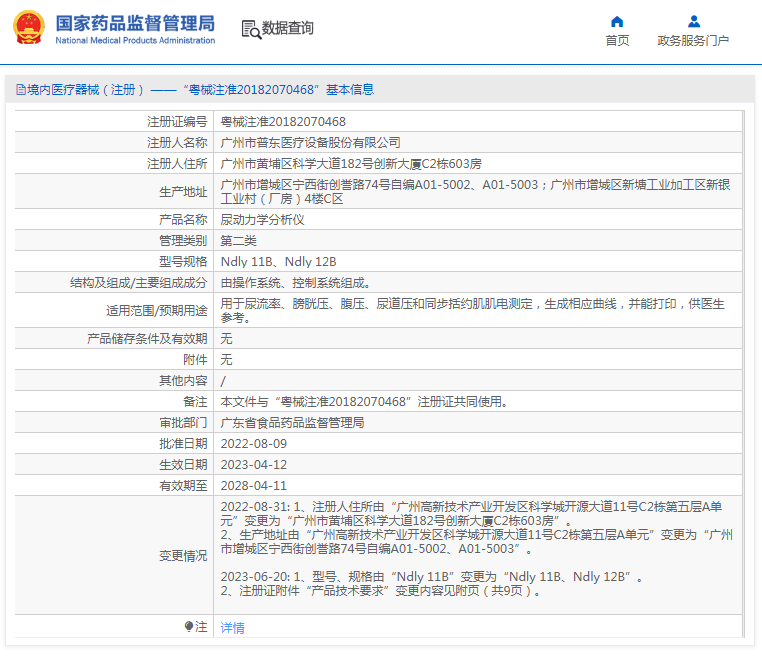Click the 注册人住所 label

[177, 163]
